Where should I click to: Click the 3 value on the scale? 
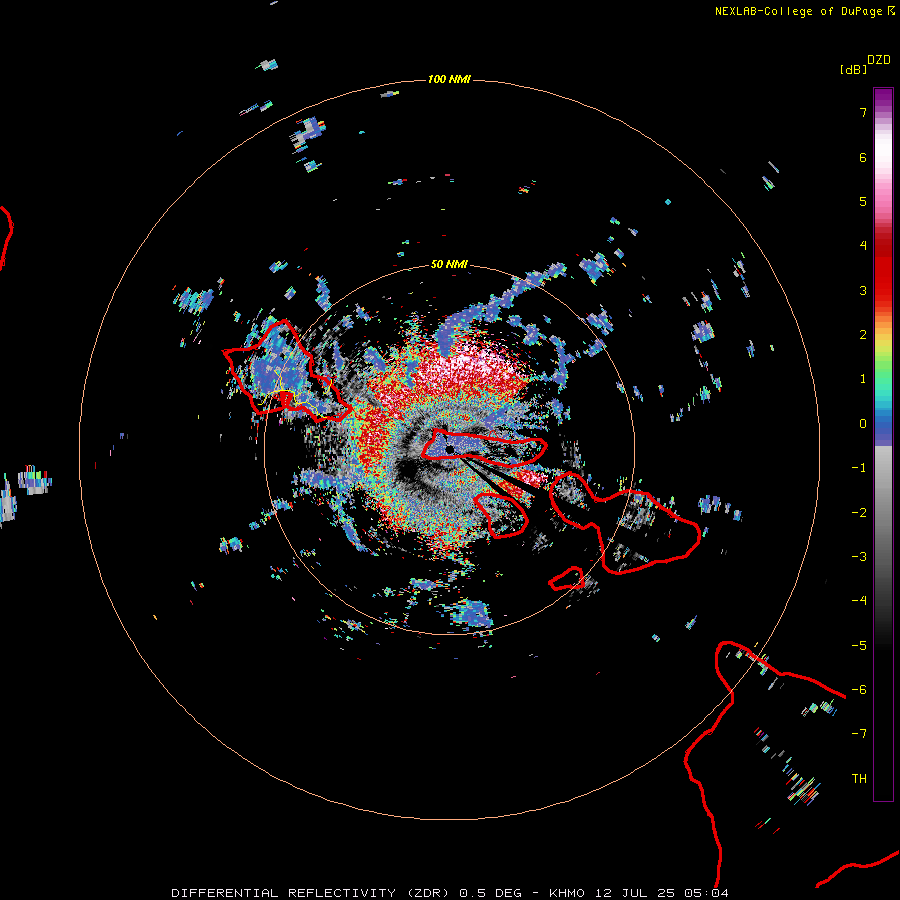click(x=863, y=290)
